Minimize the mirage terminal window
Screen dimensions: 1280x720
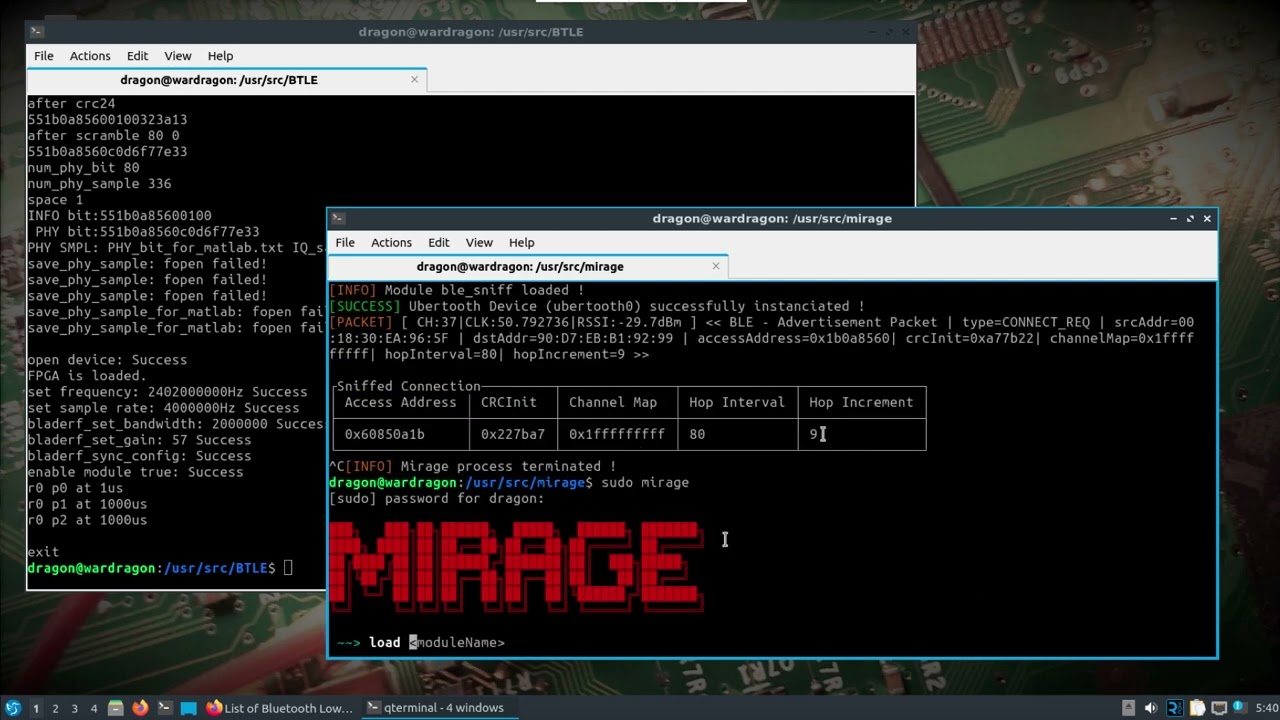click(x=1173, y=218)
